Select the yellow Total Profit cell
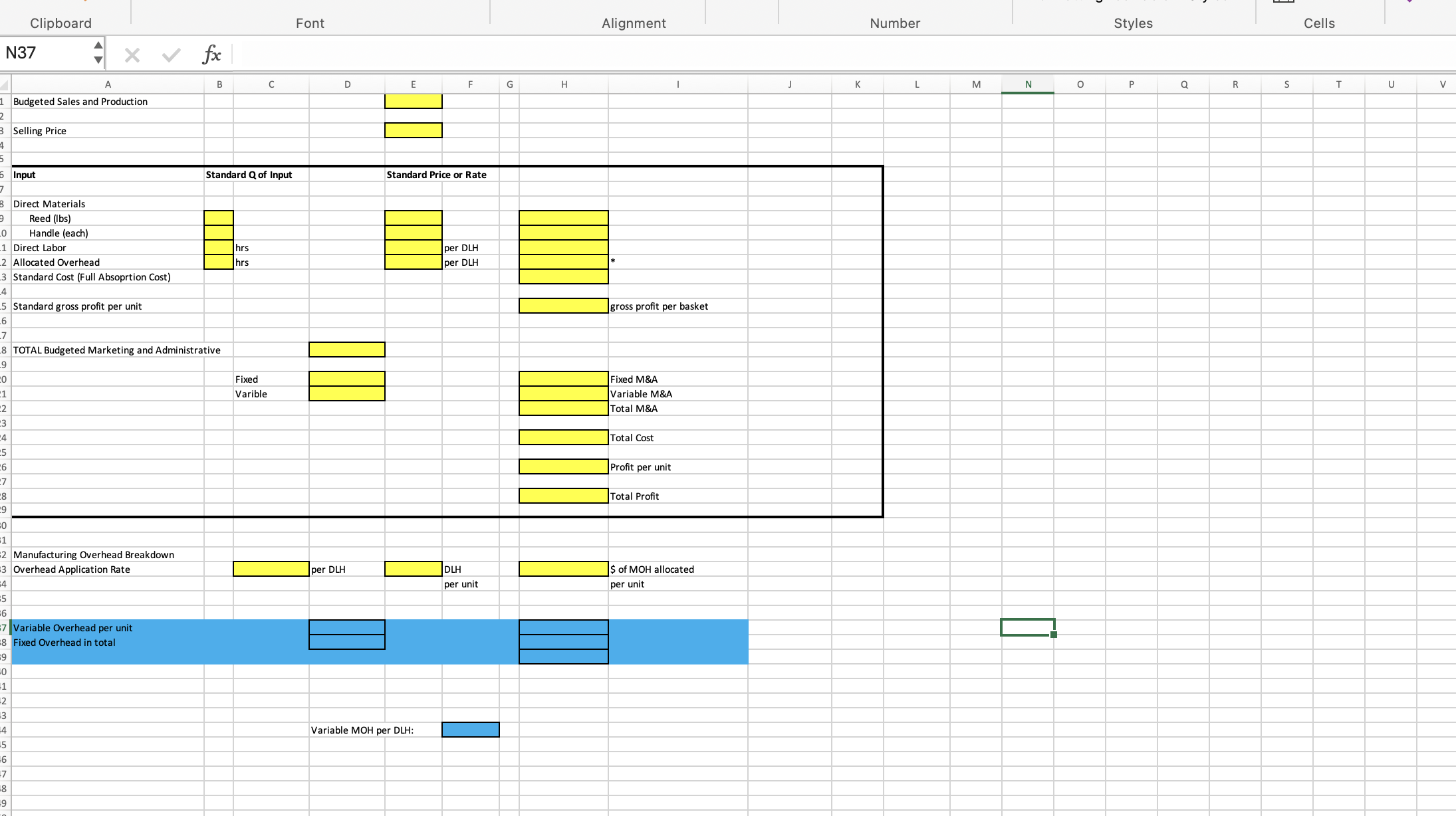This screenshot has height=816, width=1456. 563,496
